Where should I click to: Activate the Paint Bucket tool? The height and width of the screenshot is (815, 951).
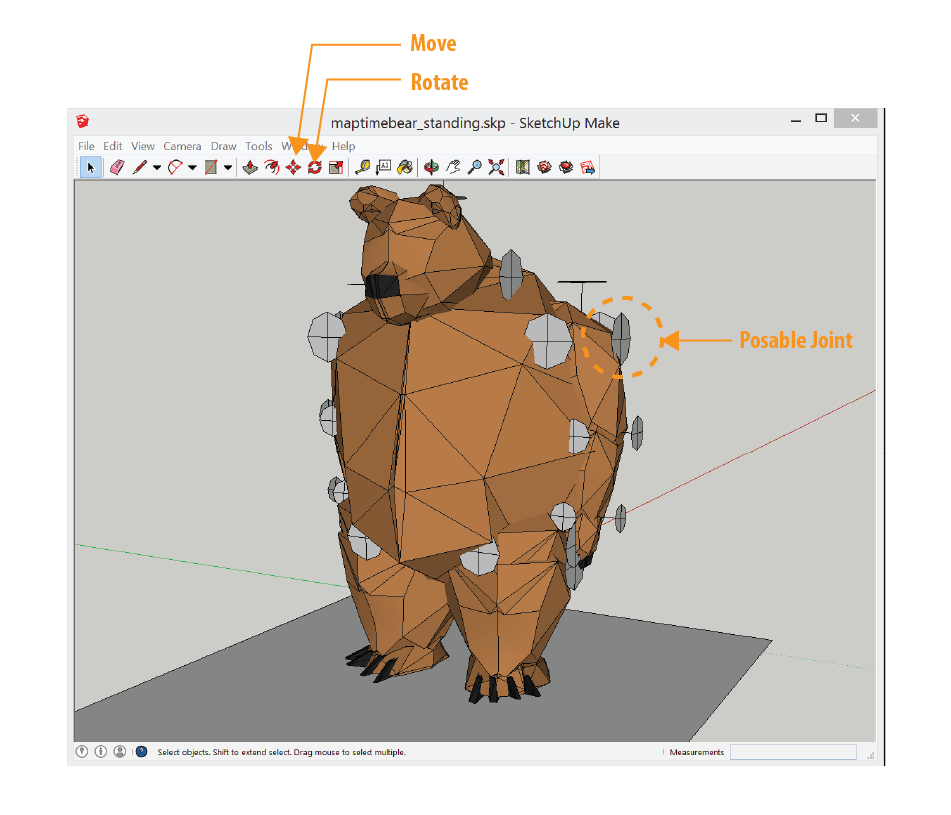pos(405,167)
